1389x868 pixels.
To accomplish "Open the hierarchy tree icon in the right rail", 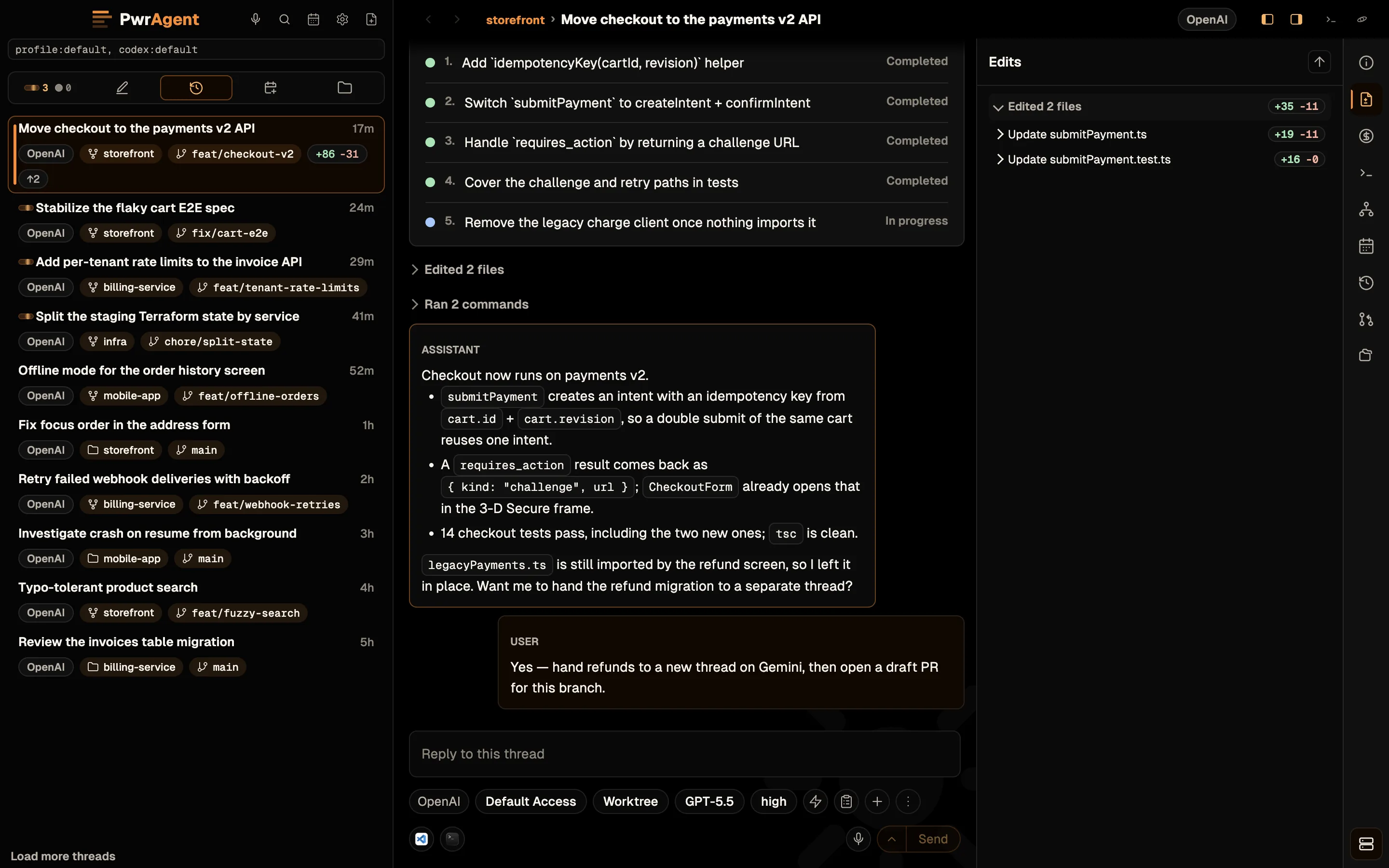I will coord(1366,210).
